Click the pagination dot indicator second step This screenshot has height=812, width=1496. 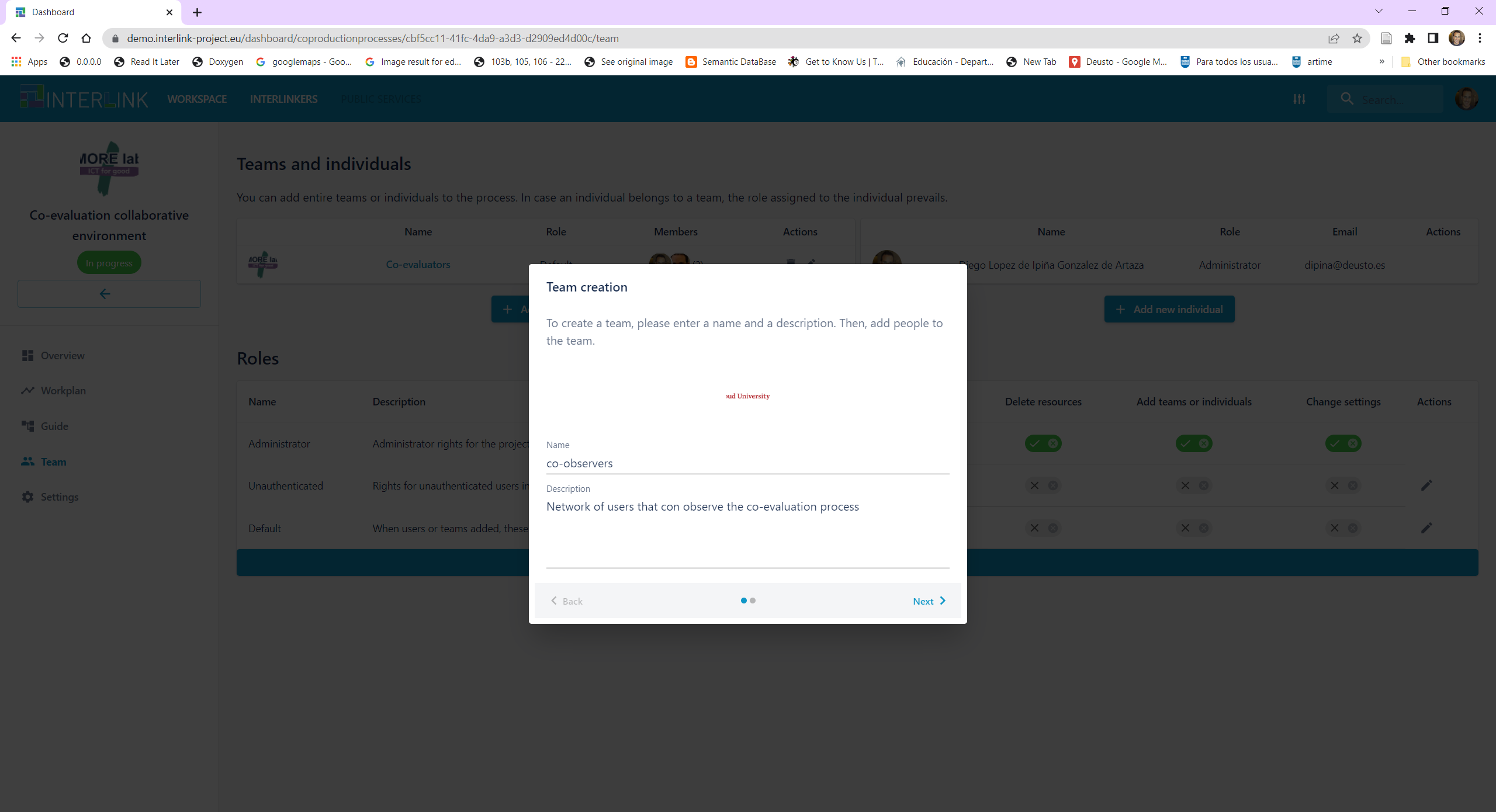[752, 600]
